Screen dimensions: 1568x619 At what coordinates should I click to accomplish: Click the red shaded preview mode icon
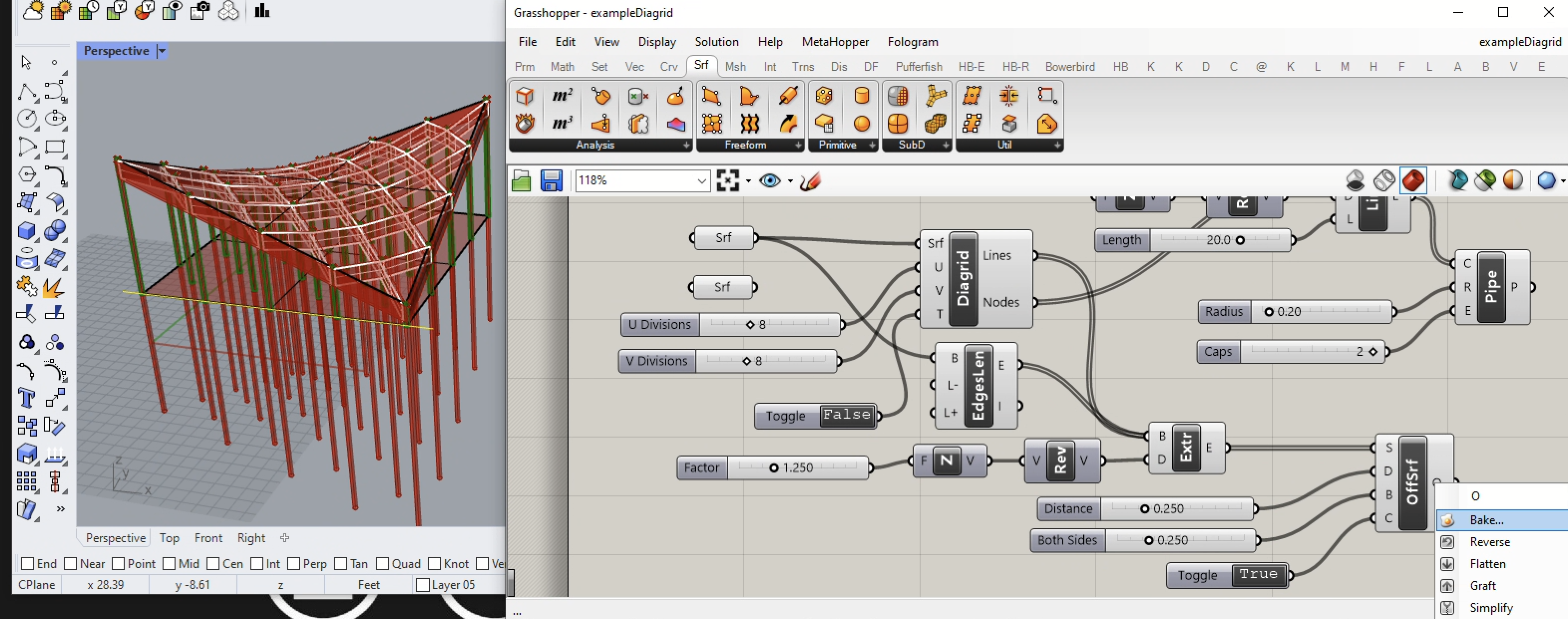[x=1413, y=180]
